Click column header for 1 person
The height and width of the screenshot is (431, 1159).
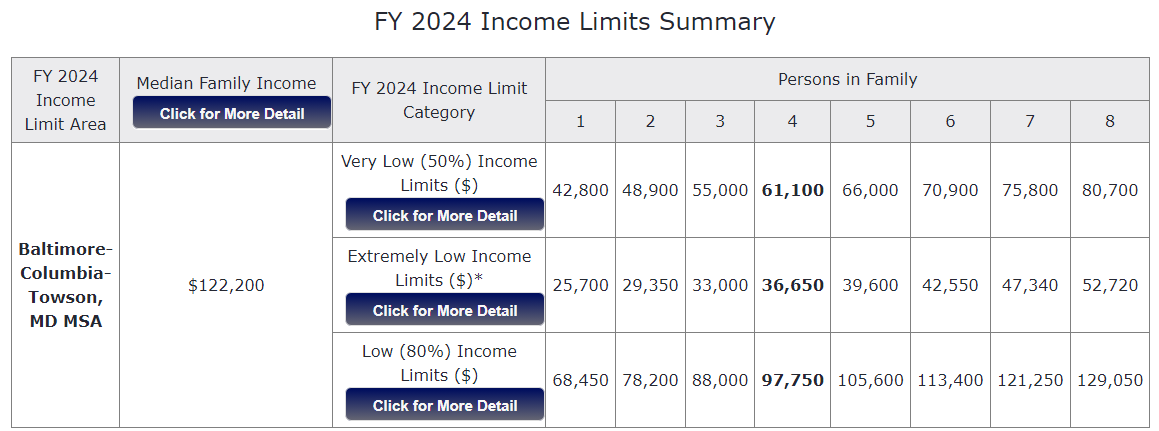click(x=580, y=122)
